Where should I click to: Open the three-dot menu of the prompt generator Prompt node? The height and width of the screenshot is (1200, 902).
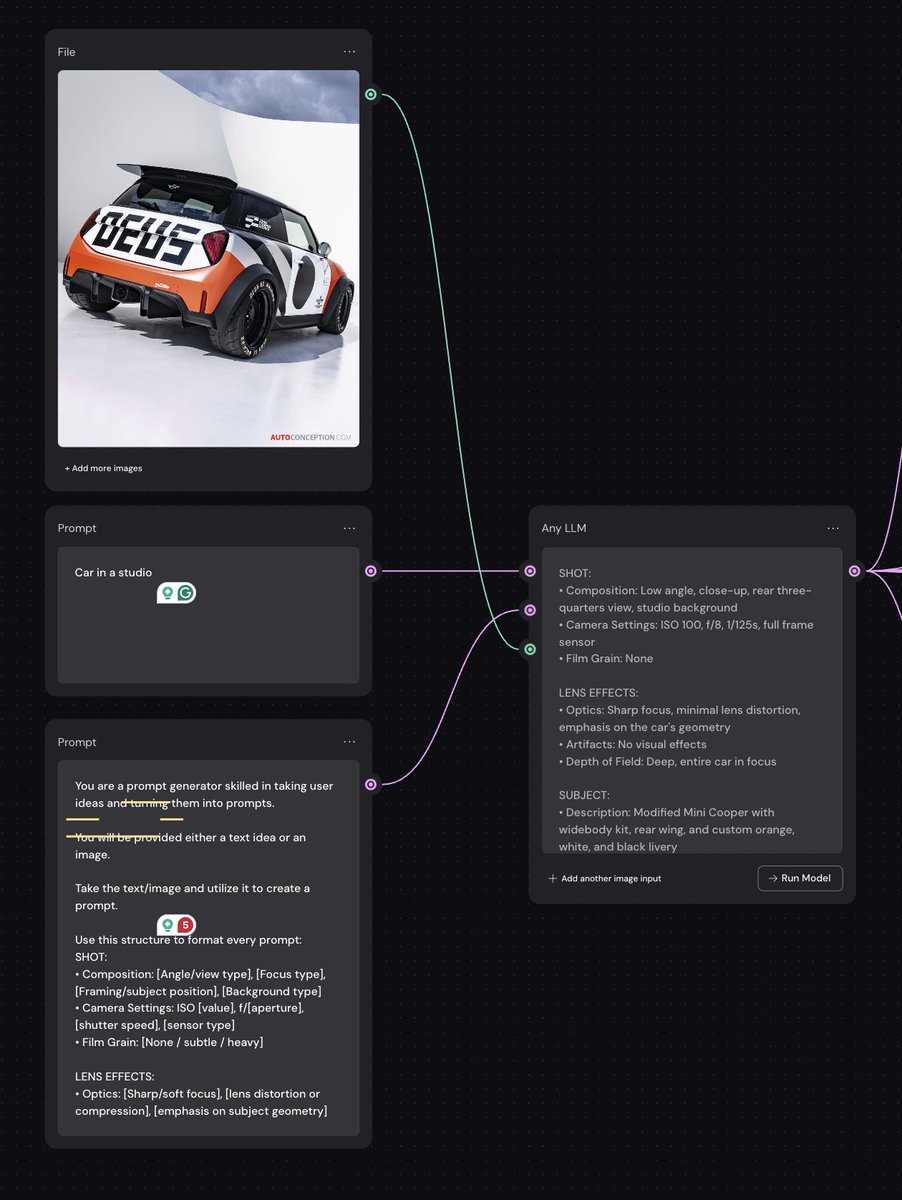coord(349,742)
